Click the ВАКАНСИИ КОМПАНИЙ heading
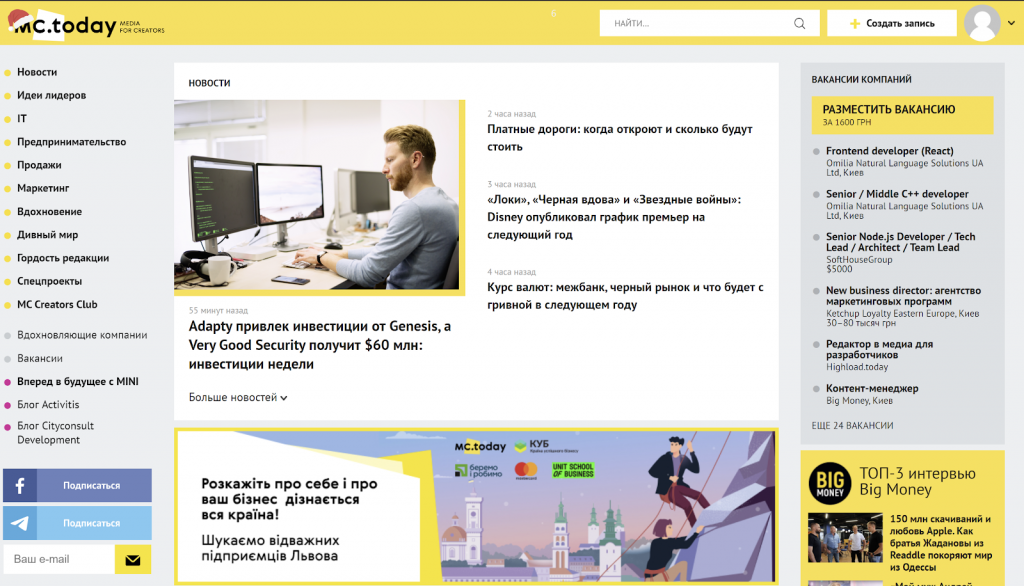1024x586 pixels. coord(861,80)
